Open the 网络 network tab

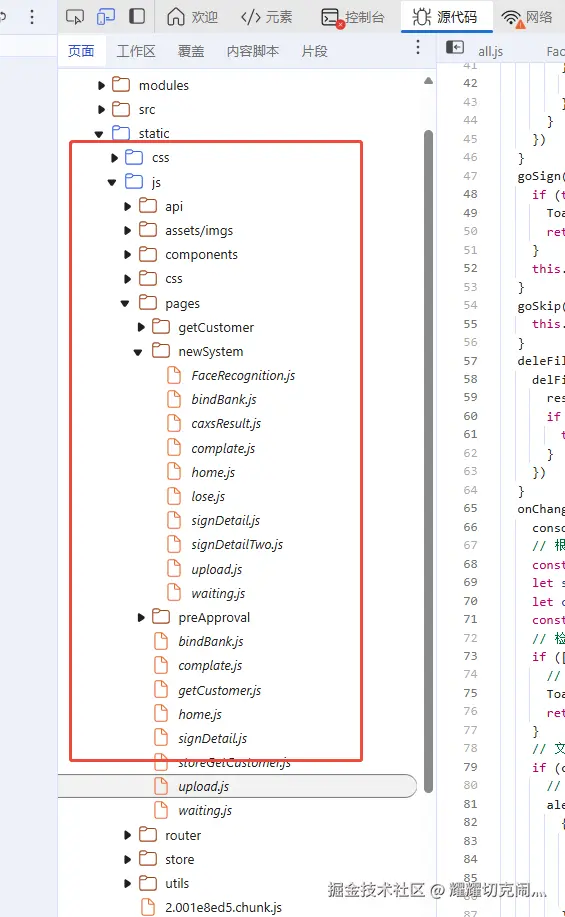coord(527,17)
